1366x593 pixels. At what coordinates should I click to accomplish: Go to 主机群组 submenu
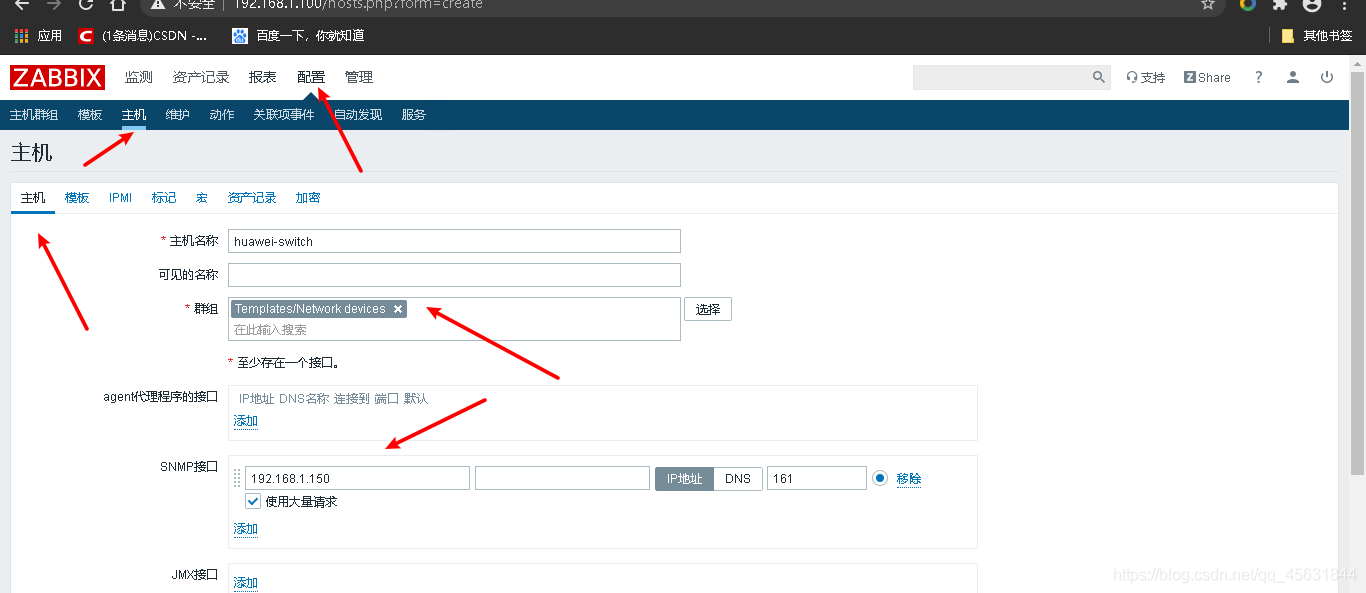pyautogui.click(x=34, y=115)
